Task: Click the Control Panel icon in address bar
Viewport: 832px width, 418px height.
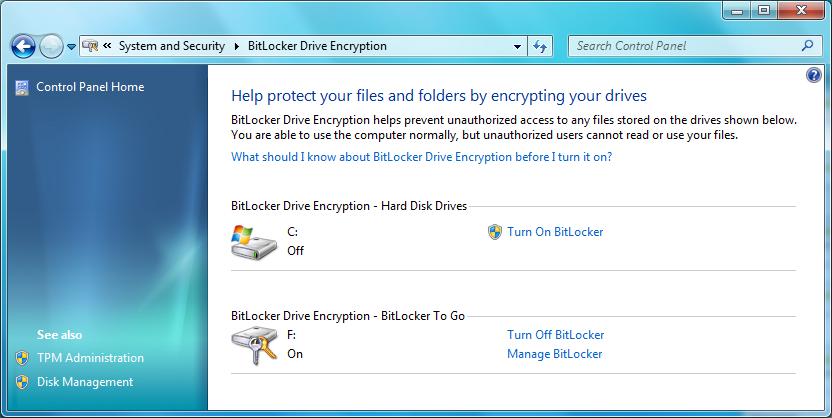Action: coord(90,46)
